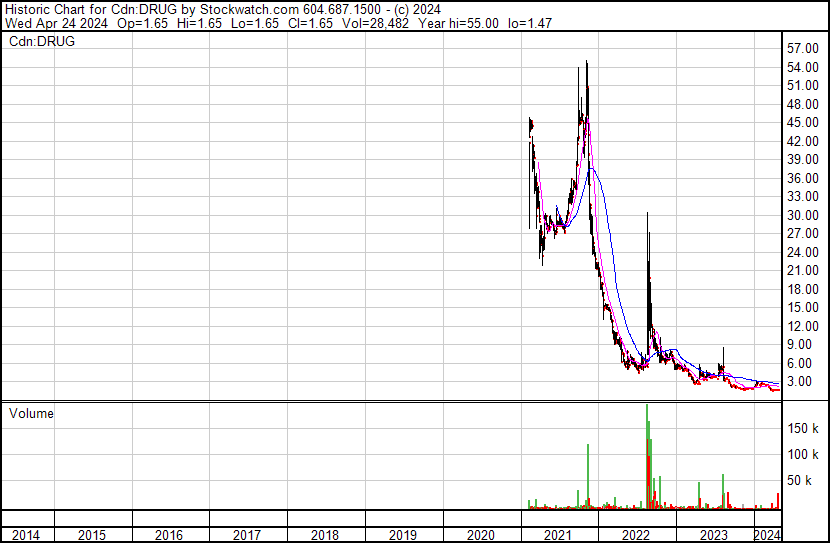Select the 30.00 price level label
This screenshot has width=830, height=543.
click(x=803, y=215)
